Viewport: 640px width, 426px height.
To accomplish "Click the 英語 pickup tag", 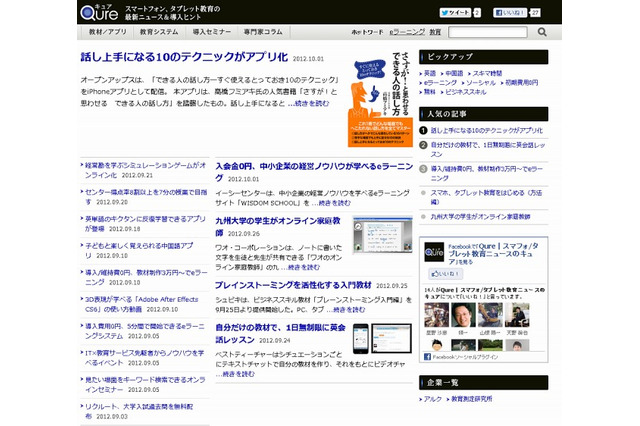I will click(x=430, y=73).
